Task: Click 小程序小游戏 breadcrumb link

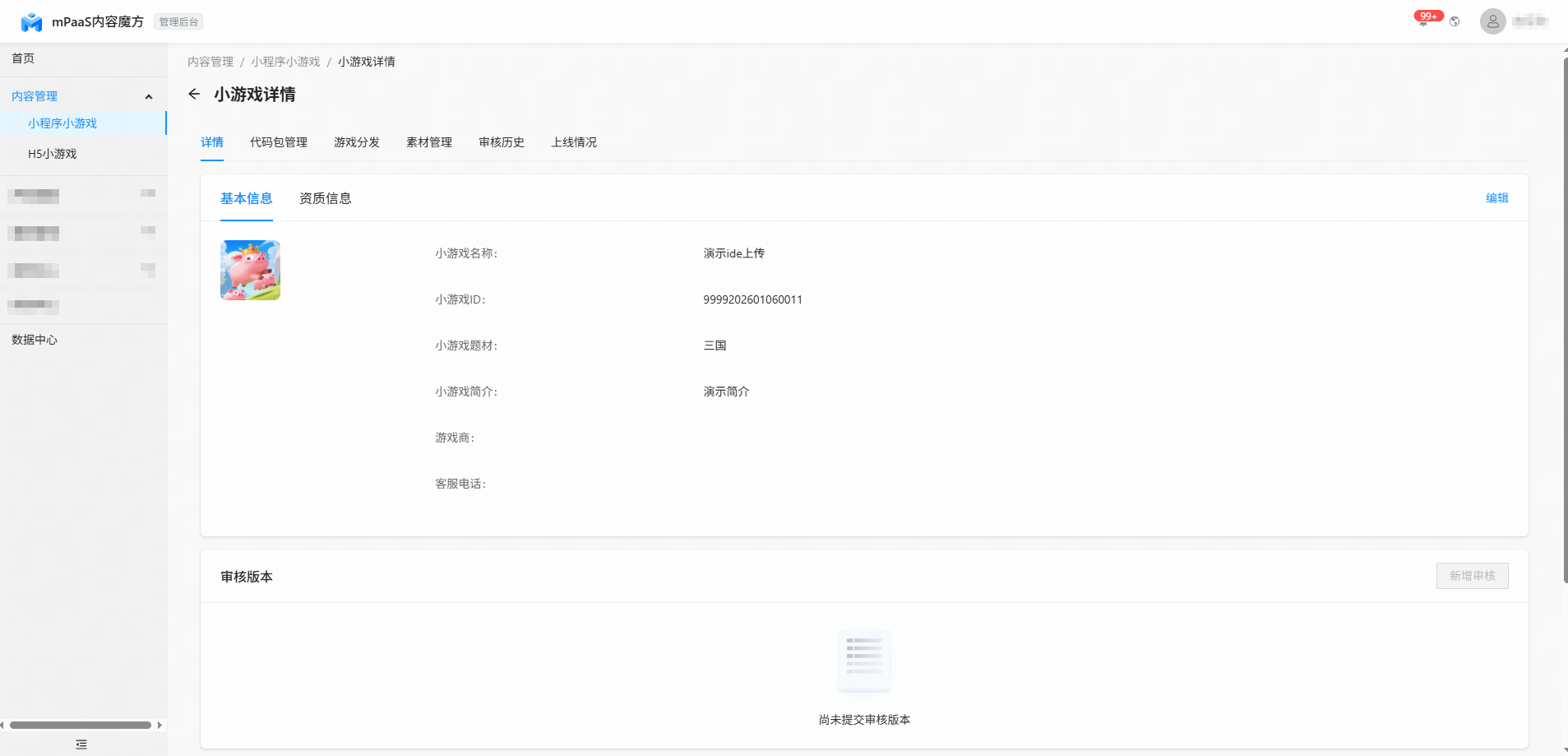Action: point(285,62)
